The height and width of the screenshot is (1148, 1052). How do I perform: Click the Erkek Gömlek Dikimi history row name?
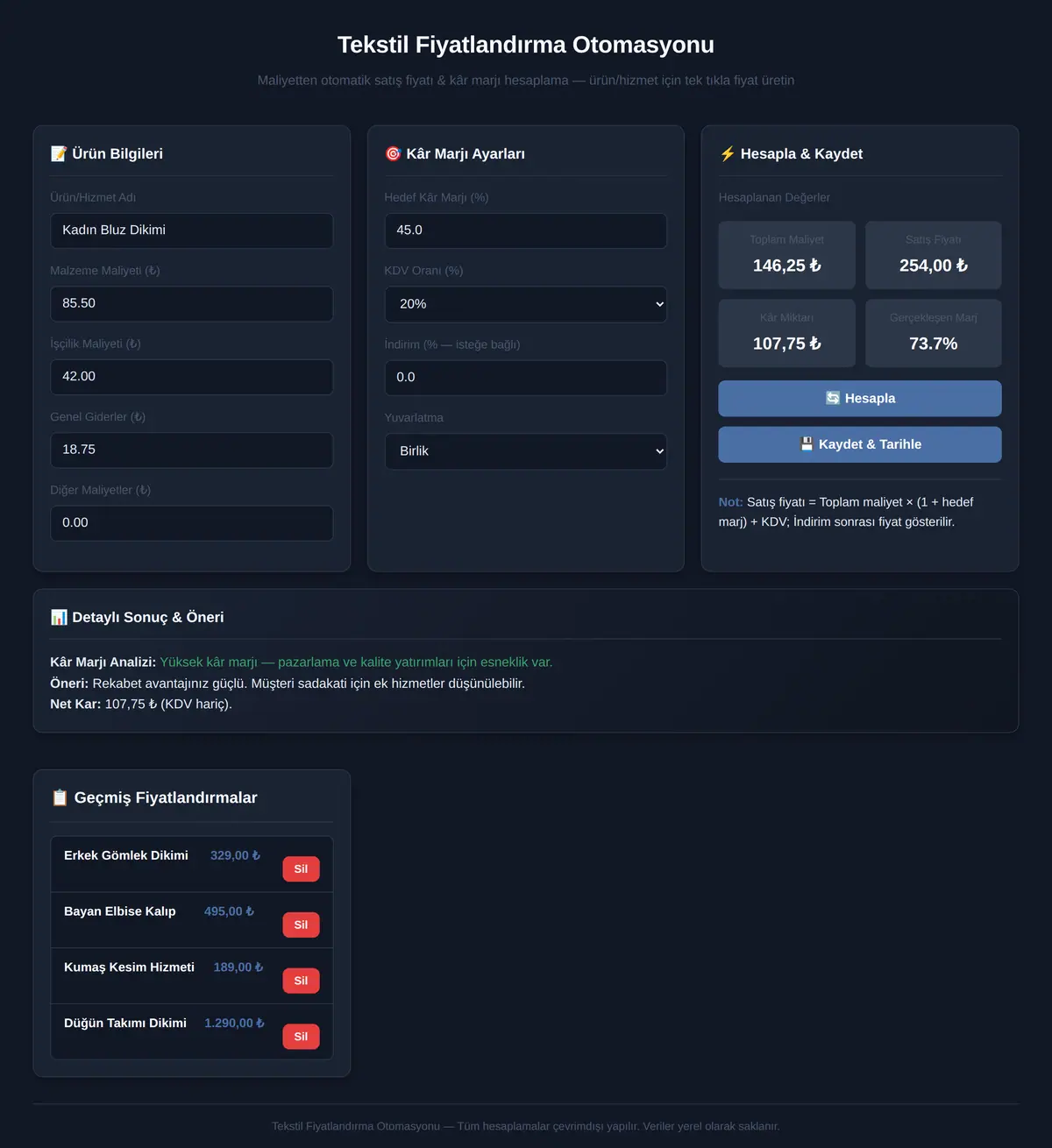tap(126, 855)
